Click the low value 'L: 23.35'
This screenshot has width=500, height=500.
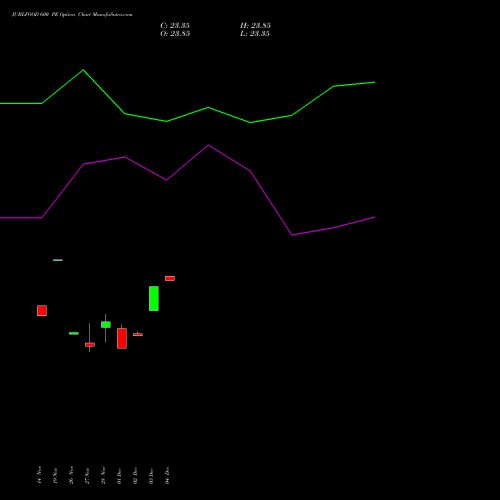click(x=255, y=34)
